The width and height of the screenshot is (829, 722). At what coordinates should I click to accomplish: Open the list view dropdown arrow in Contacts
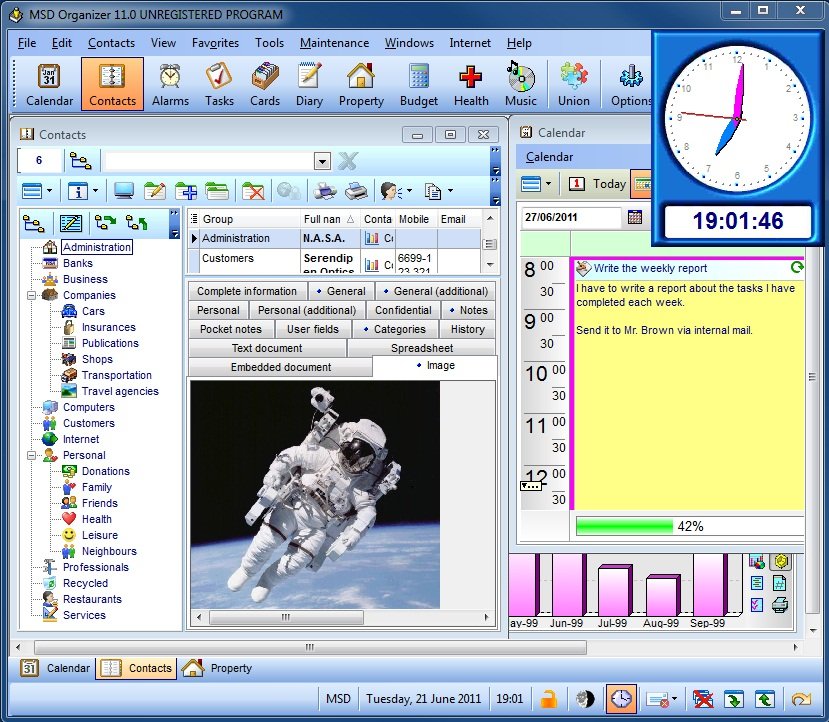pyautogui.click(x=49, y=191)
